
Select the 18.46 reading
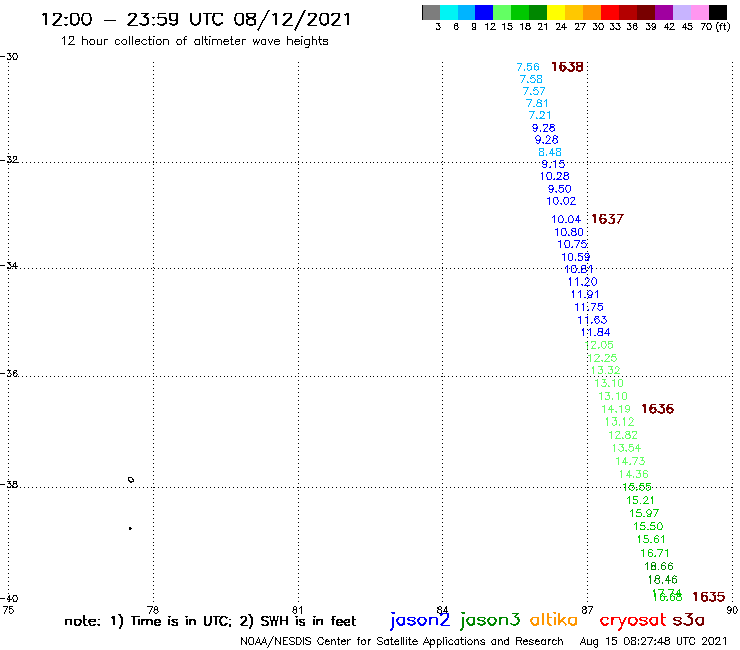663,579
